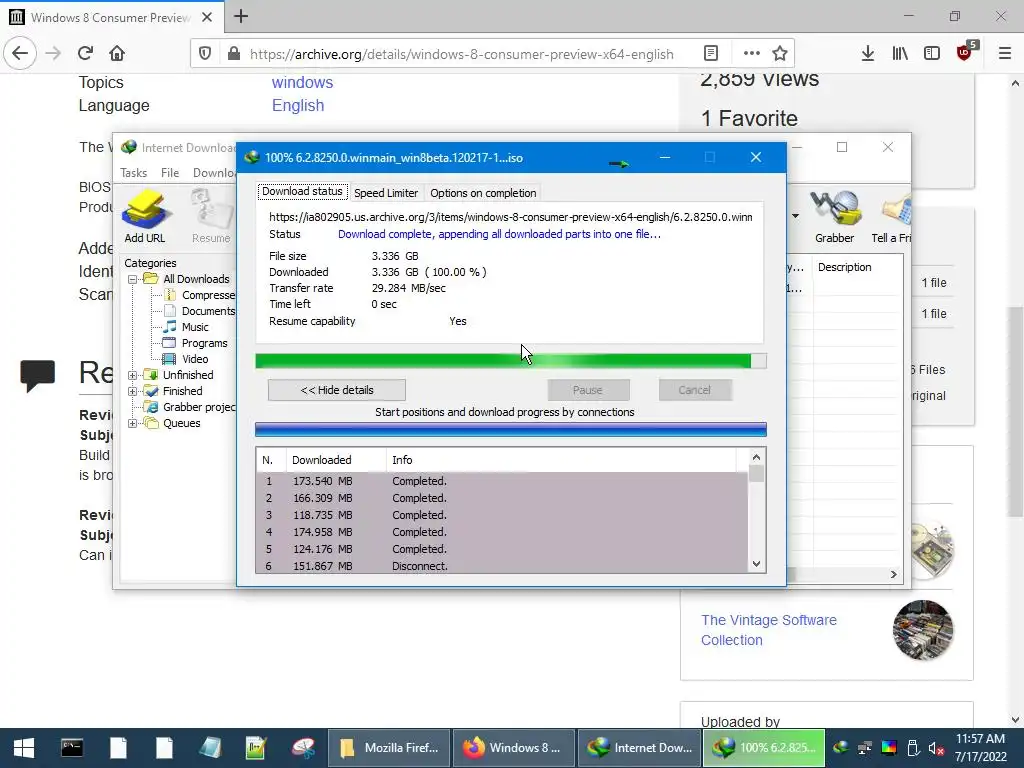1024x768 pixels.
Task: Open the Command Prompt taskbar icon
Action: [72, 747]
